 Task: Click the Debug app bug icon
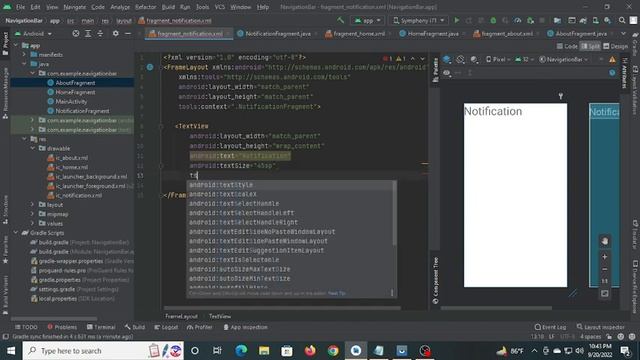coord(493,20)
